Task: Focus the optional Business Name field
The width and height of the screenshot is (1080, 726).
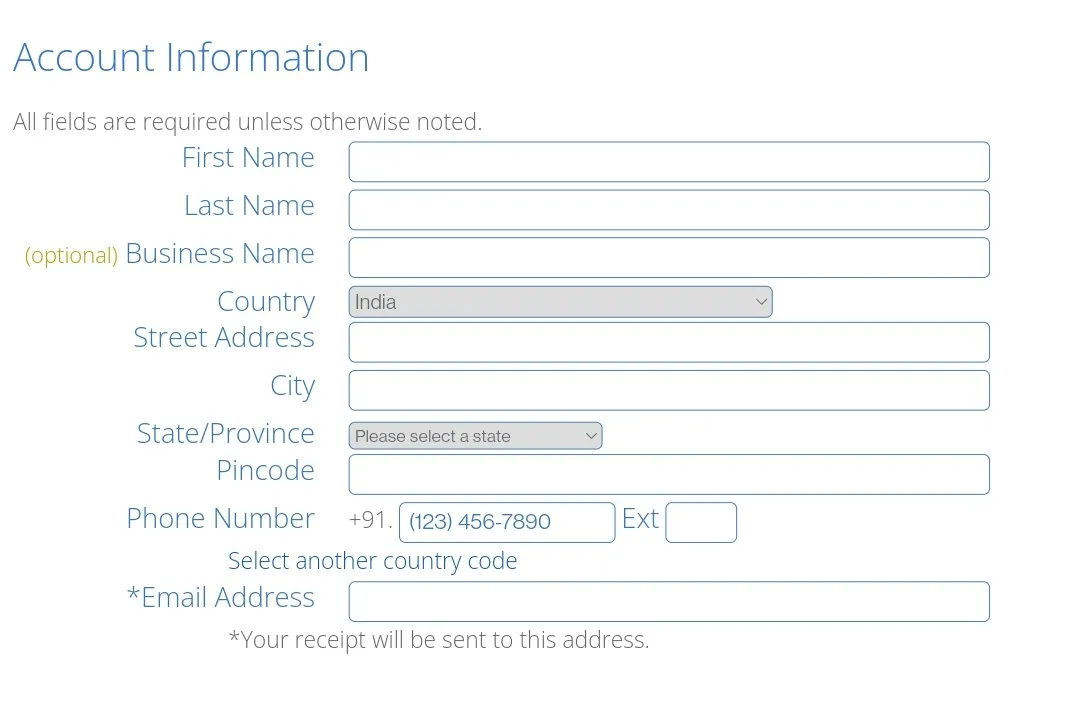Action: (x=669, y=258)
